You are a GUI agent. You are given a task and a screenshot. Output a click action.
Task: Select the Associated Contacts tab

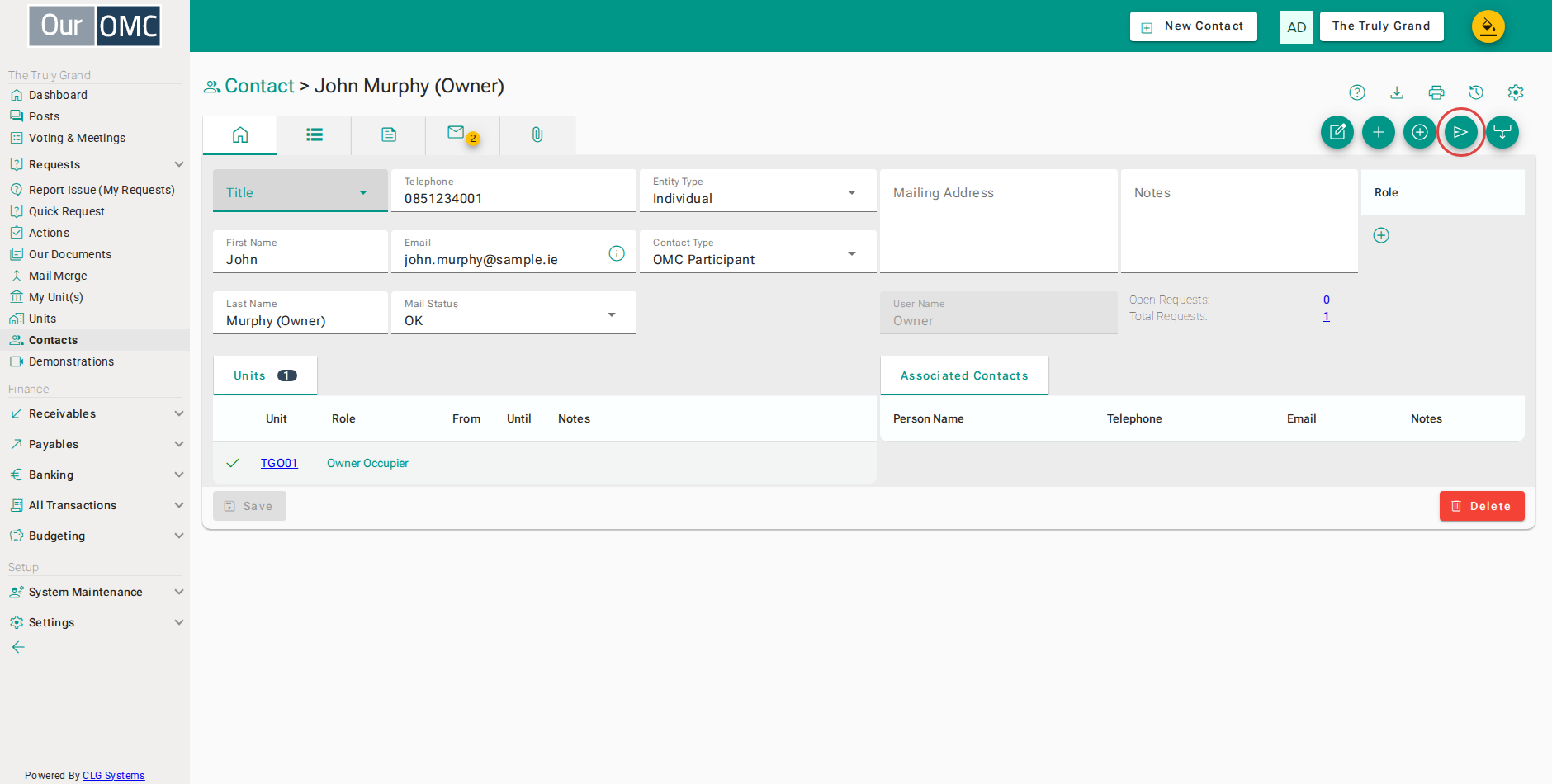[x=964, y=375]
